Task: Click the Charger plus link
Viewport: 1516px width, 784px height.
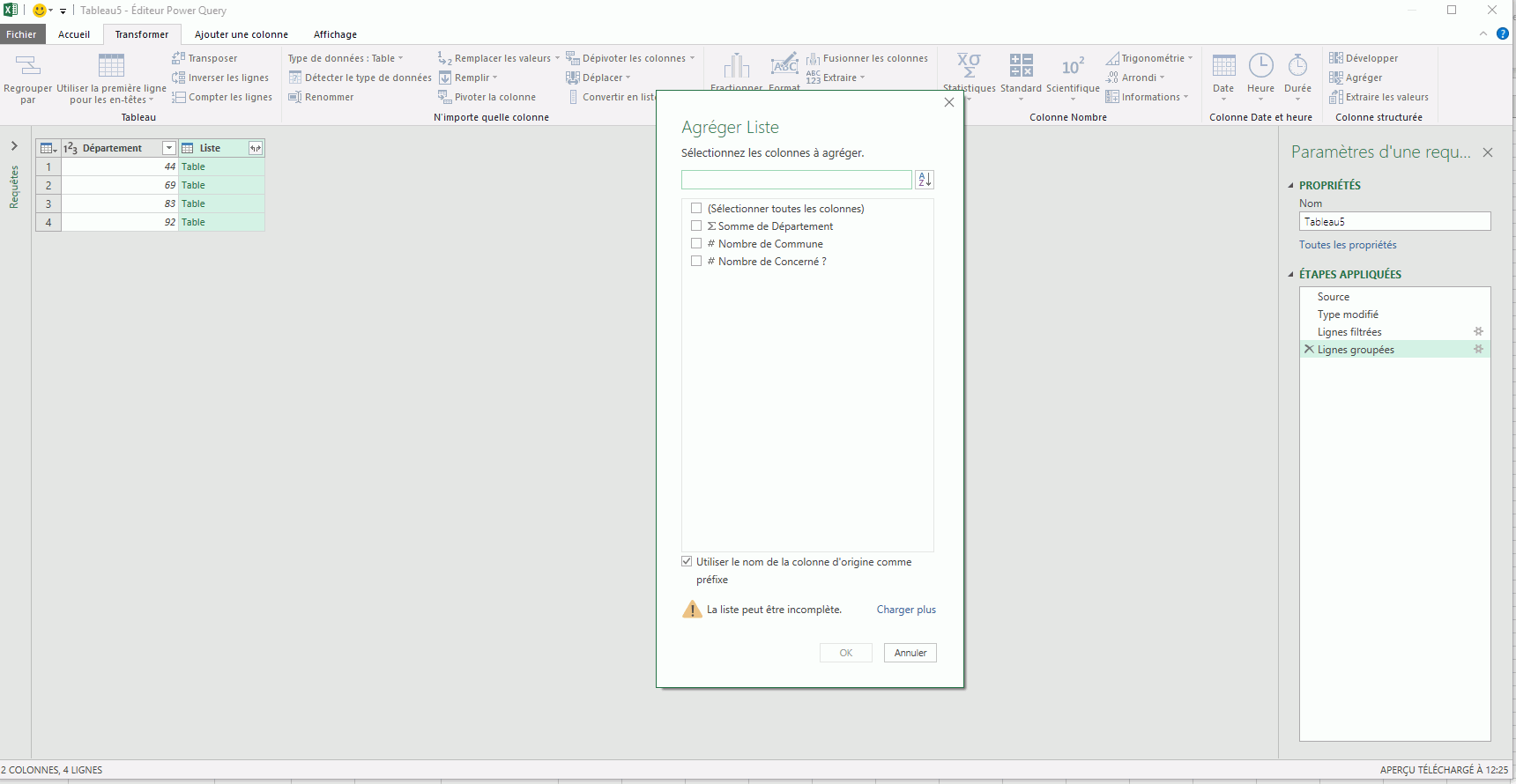Action: (905, 610)
